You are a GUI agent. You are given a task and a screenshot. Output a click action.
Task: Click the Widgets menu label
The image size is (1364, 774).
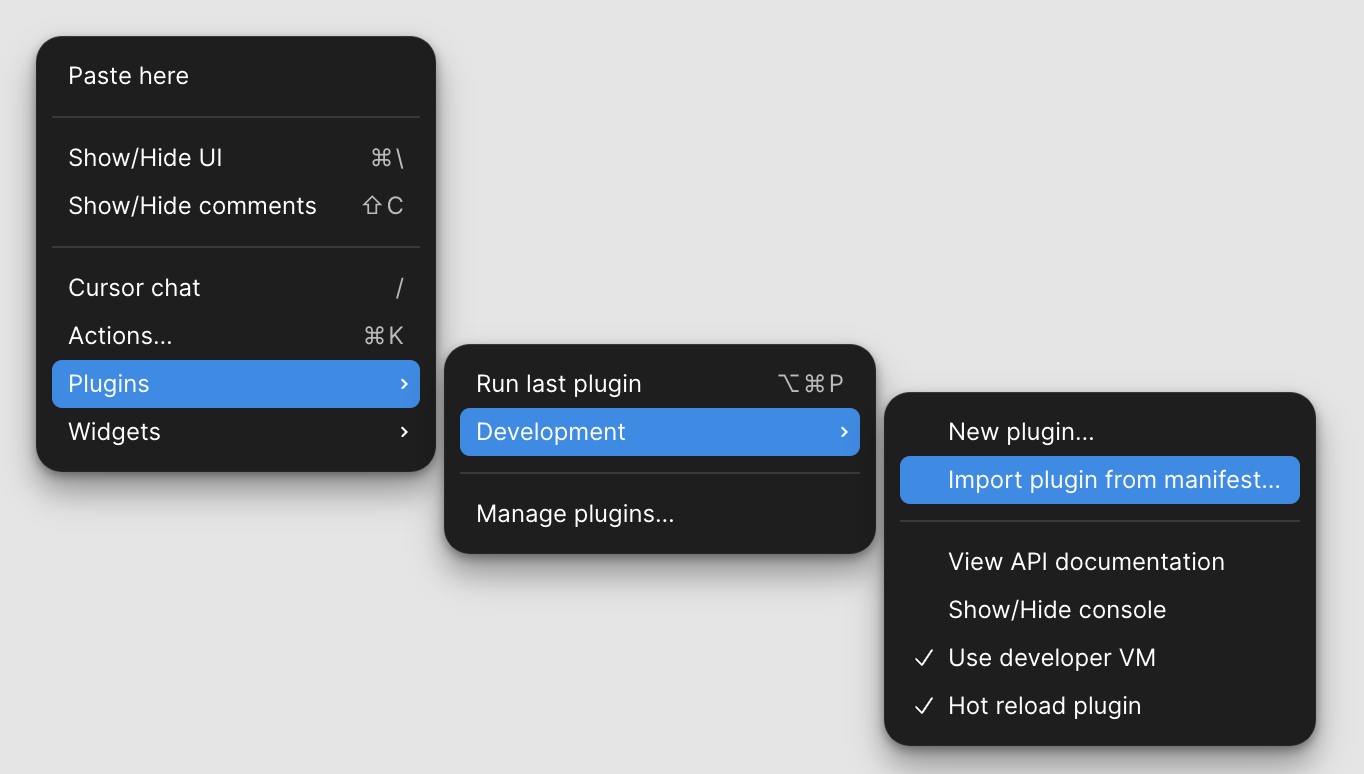pyautogui.click(x=114, y=432)
